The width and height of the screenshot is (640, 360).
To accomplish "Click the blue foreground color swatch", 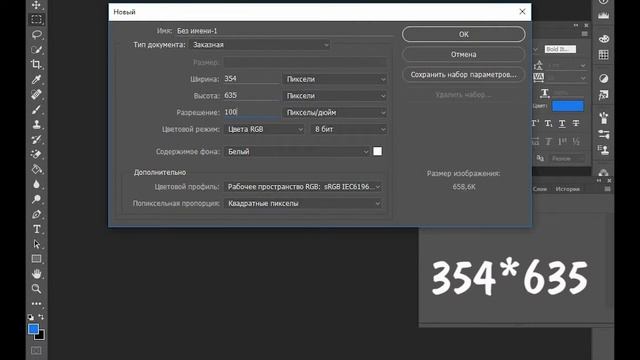I will pos(33,329).
